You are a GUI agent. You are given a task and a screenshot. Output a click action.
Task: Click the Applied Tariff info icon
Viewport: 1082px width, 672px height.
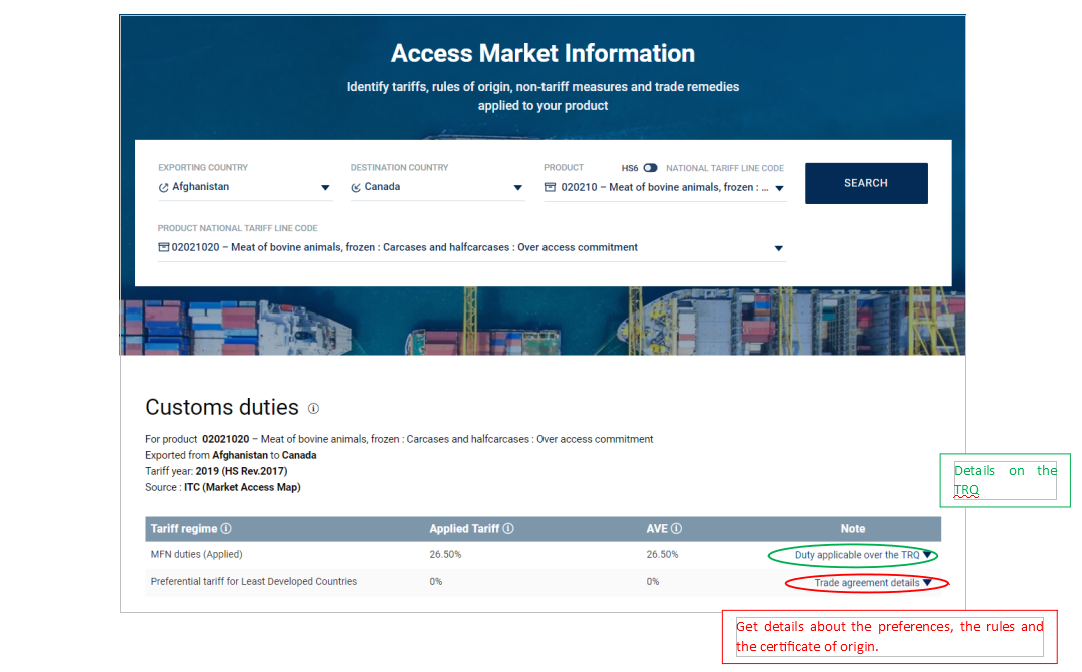click(x=508, y=529)
